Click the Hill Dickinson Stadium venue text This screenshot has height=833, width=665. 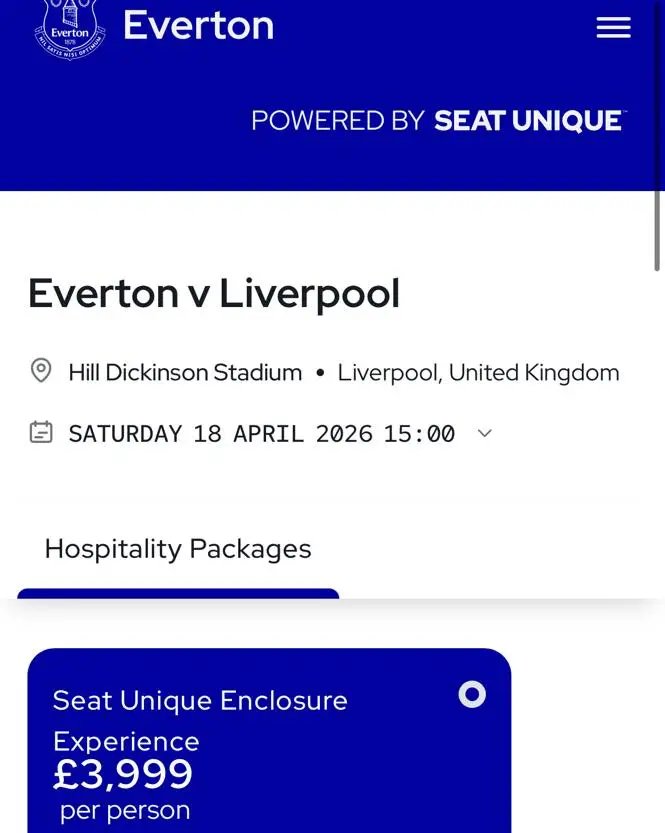click(x=185, y=373)
